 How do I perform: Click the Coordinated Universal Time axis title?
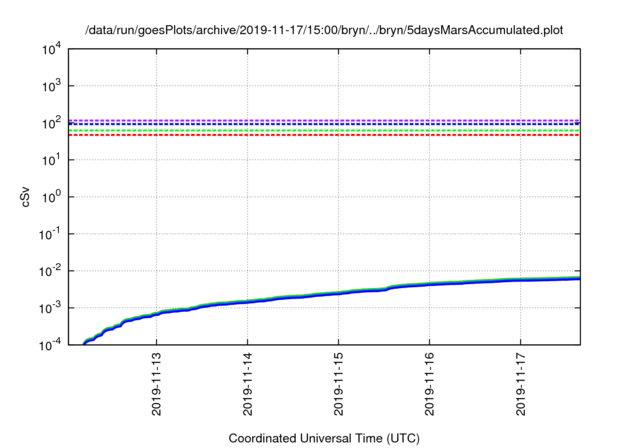click(x=324, y=439)
